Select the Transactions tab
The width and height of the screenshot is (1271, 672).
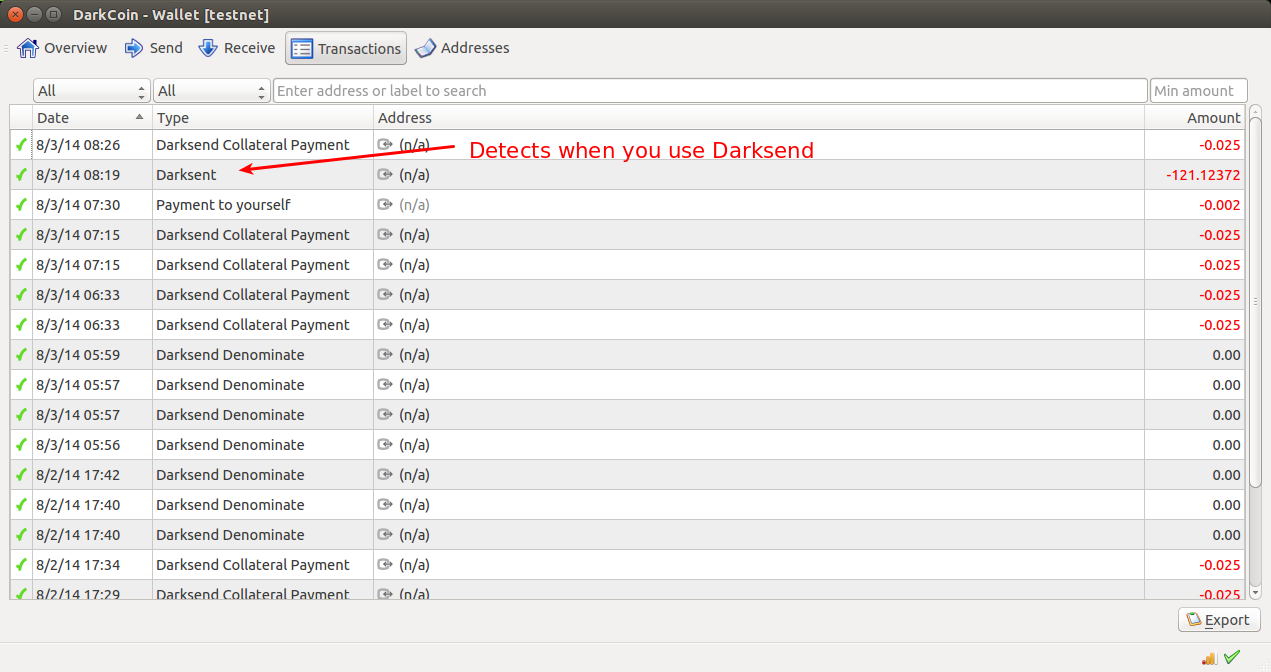click(x=346, y=48)
